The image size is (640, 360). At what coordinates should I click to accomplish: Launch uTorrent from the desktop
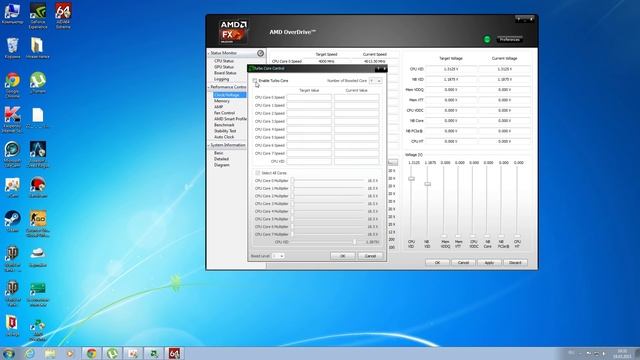[x=38, y=83]
